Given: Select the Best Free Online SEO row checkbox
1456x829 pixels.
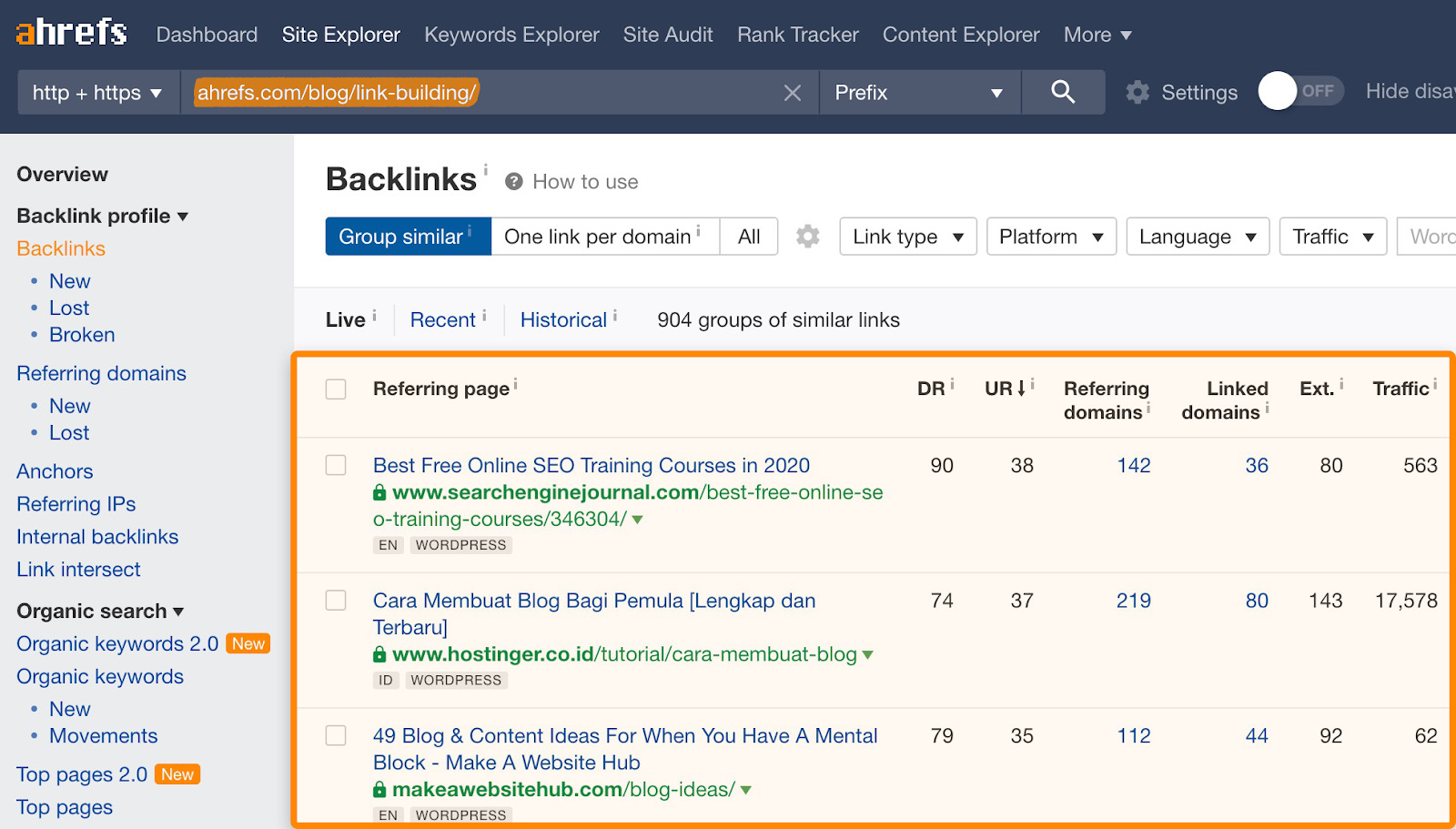Looking at the screenshot, I should click(336, 465).
